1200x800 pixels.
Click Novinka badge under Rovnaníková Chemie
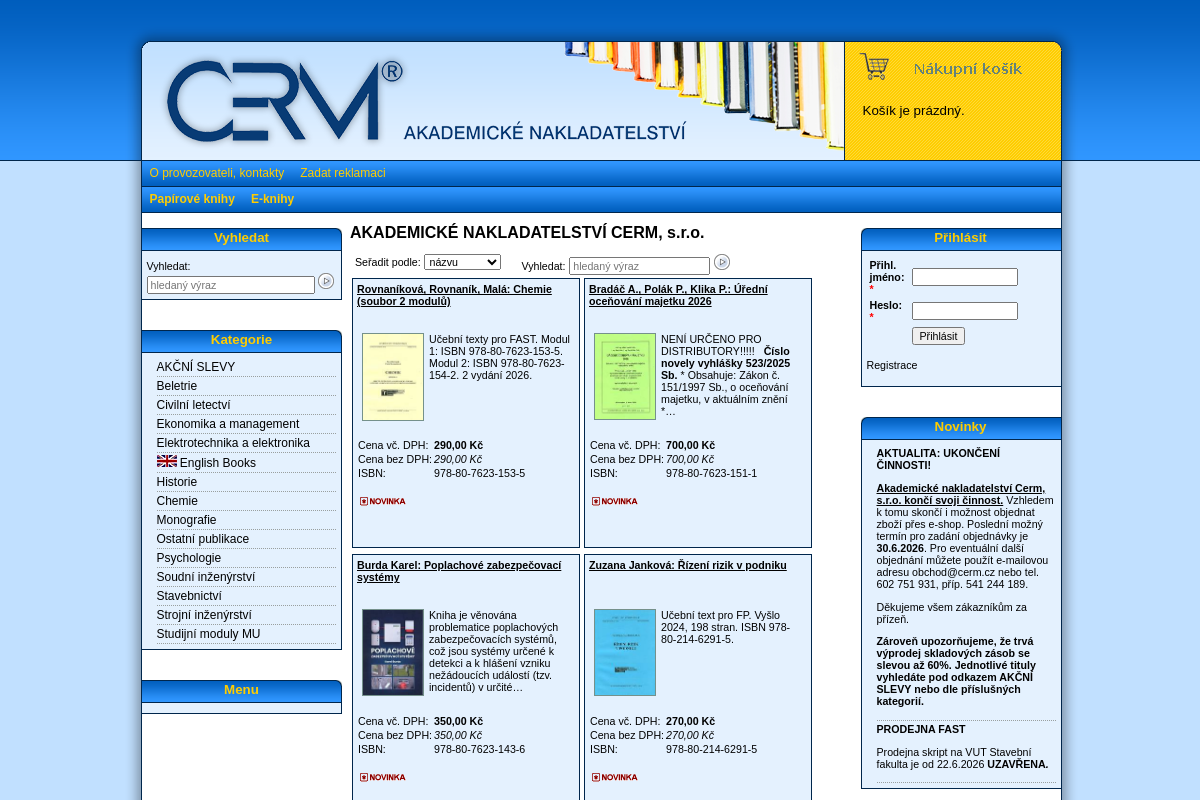click(x=383, y=501)
